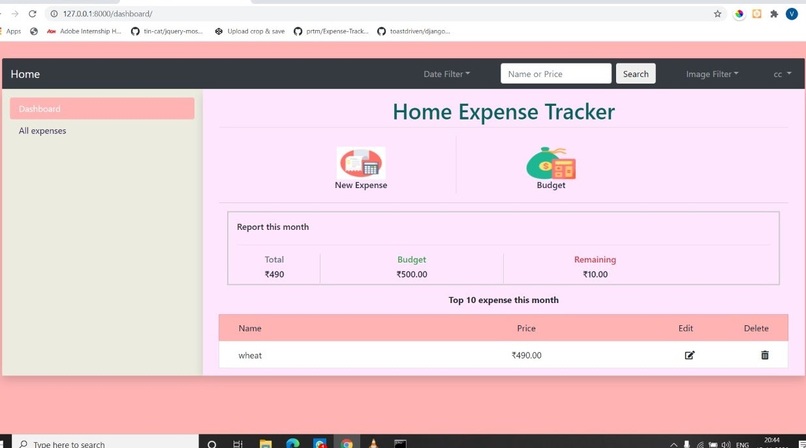This screenshot has width=806, height=448.
Task: Select All expenses in the sidebar
Action: pyautogui.click(x=42, y=130)
